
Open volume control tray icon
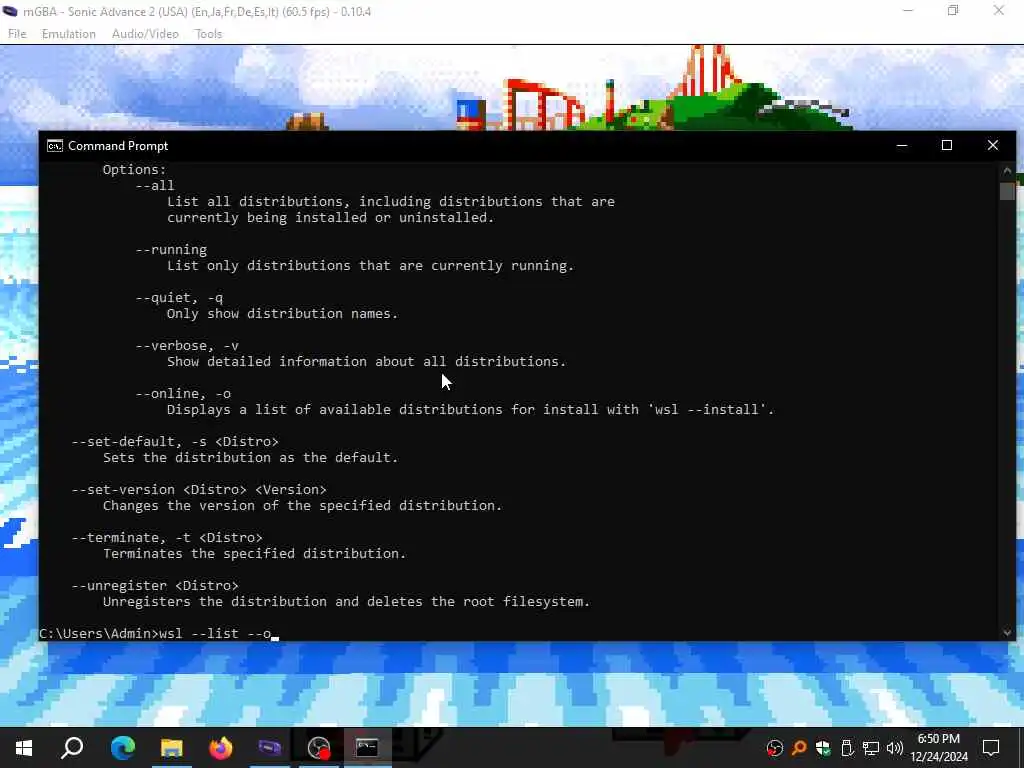[x=895, y=748]
